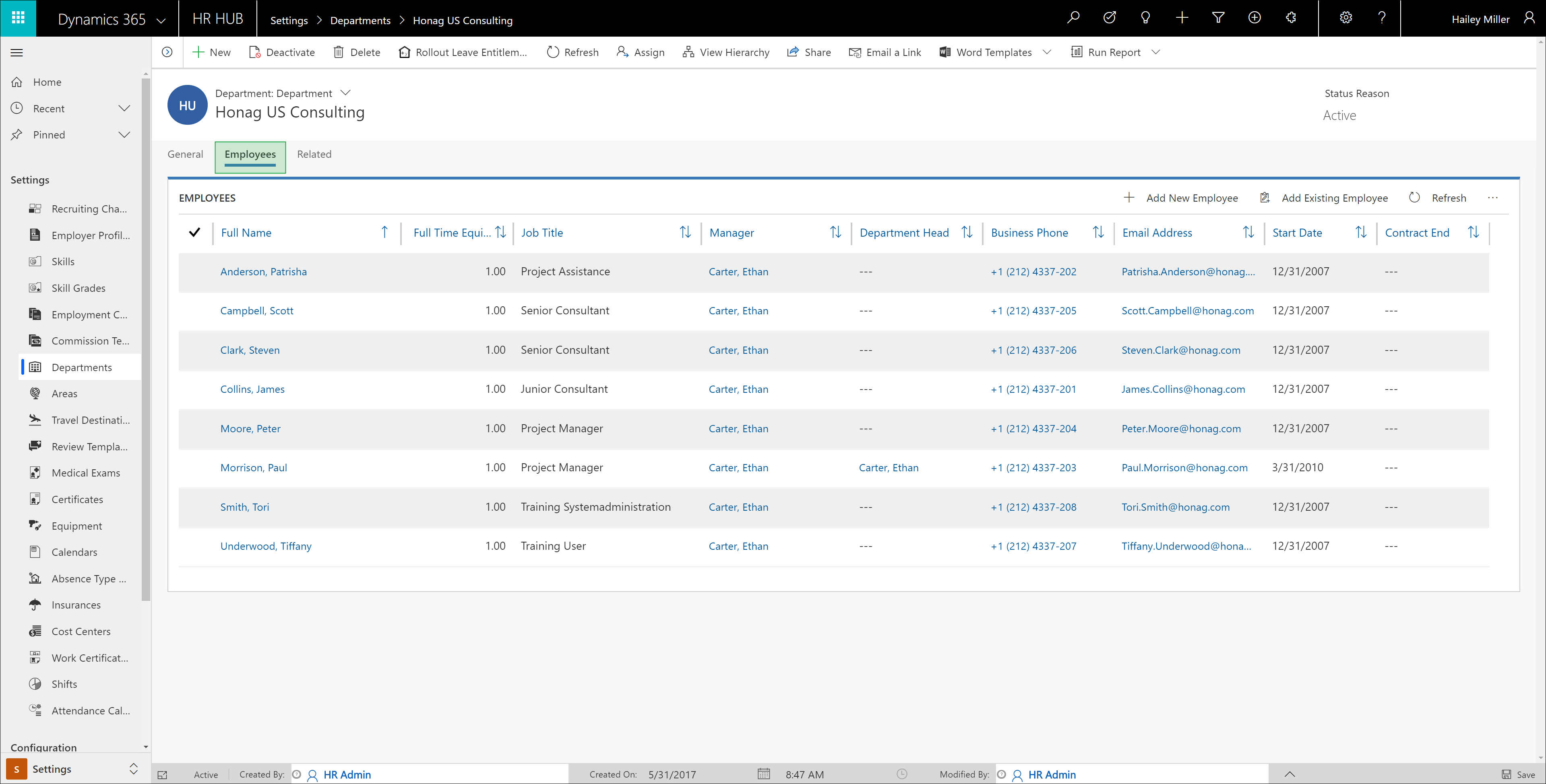This screenshot has height=784, width=1546.
Task: Toggle the hamburger navigation menu
Action: [x=17, y=53]
